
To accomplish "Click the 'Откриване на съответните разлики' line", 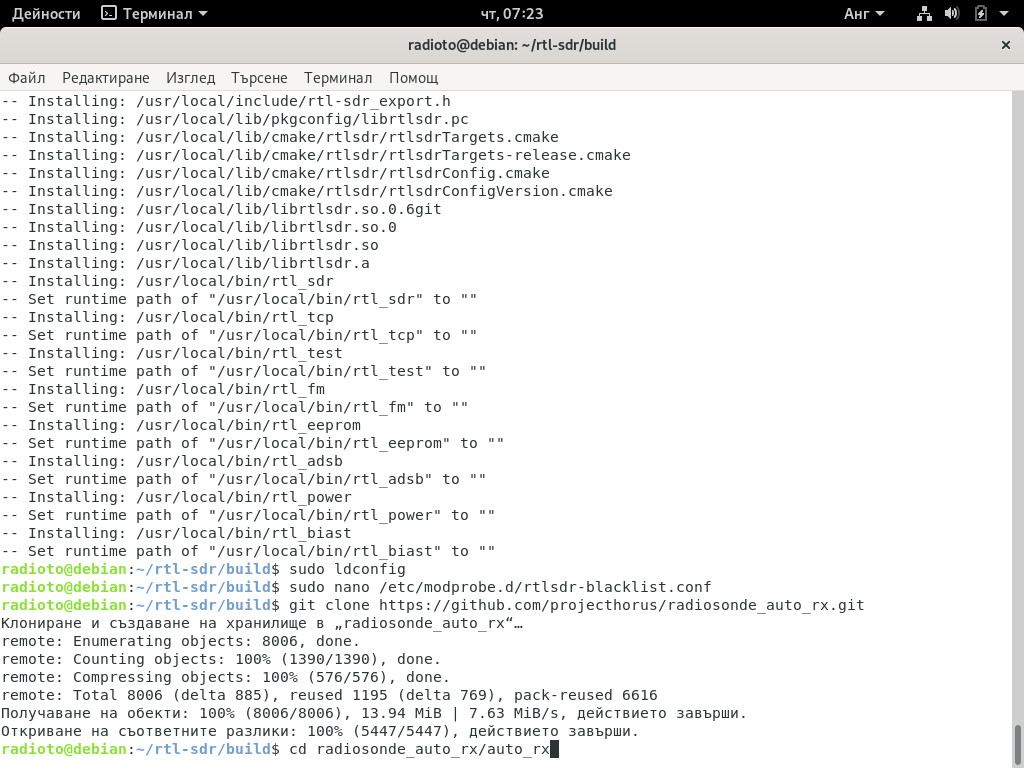I will click(320, 731).
